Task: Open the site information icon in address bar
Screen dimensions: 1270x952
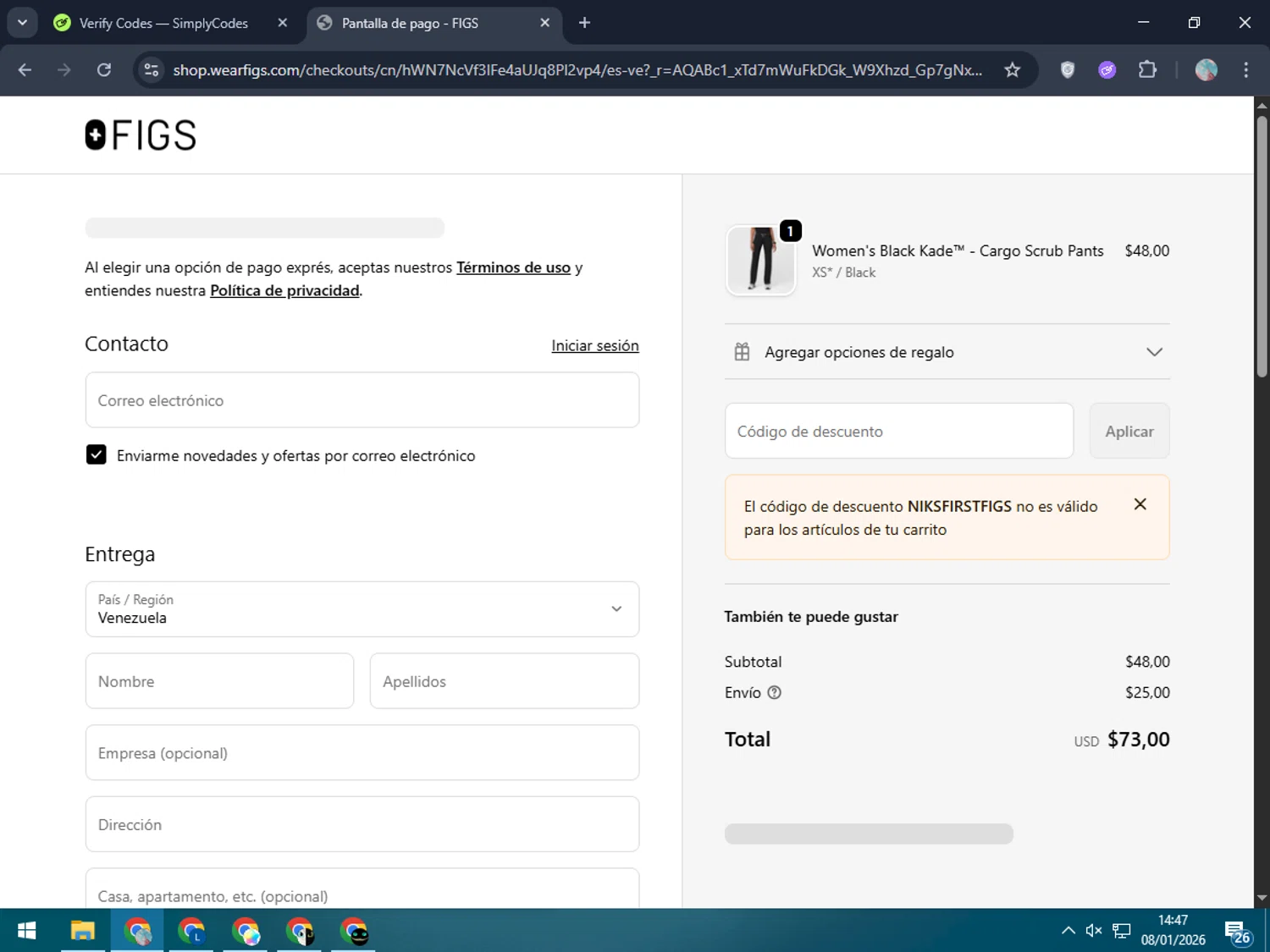Action: click(152, 70)
